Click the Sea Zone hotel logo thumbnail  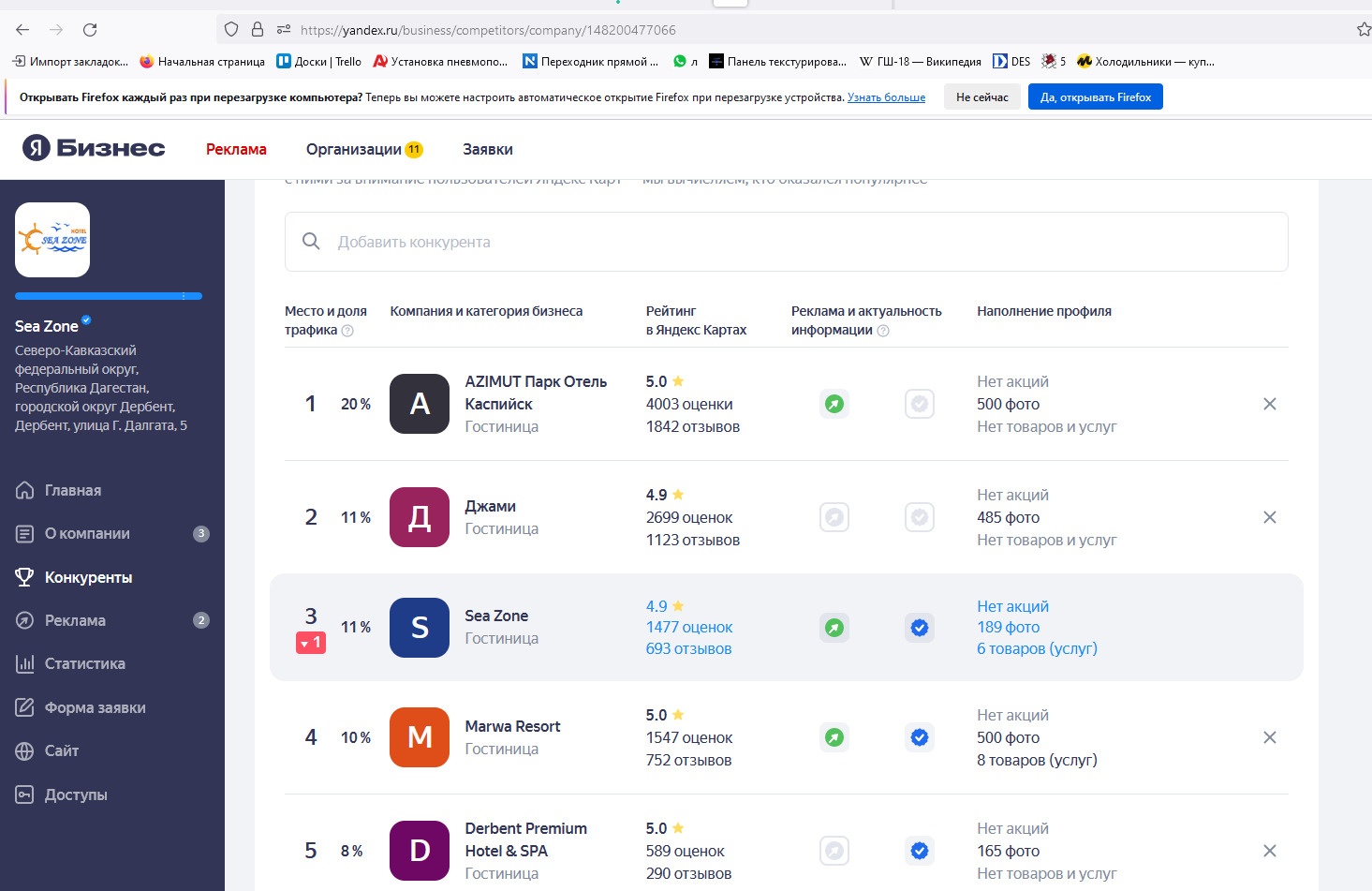point(52,240)
